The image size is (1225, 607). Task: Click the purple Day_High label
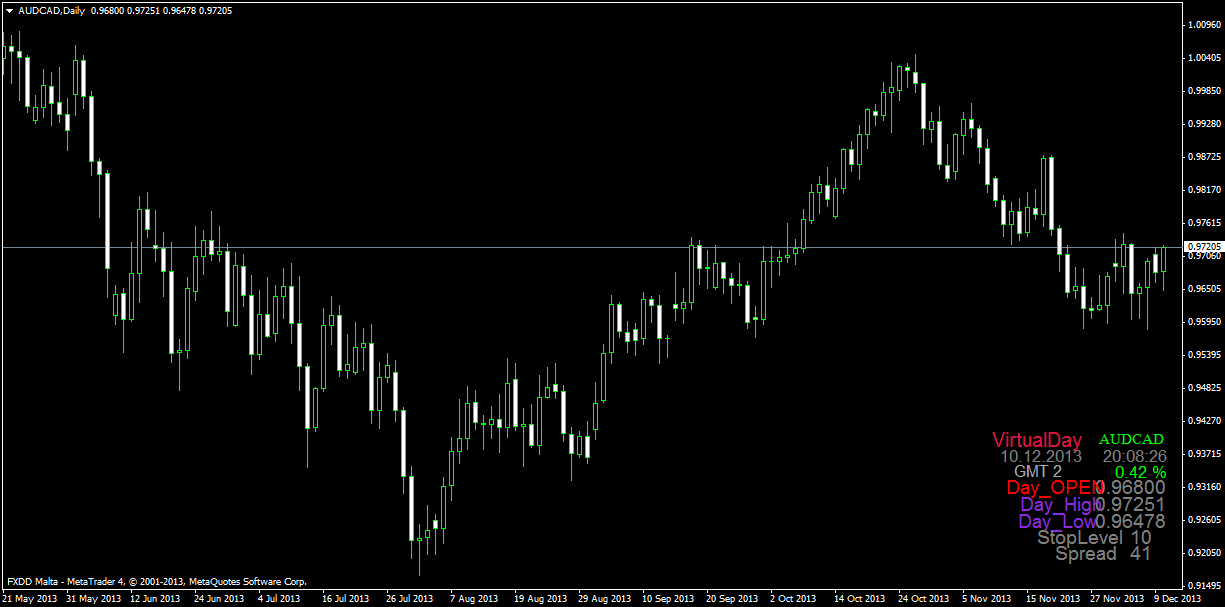[1056, 505]
